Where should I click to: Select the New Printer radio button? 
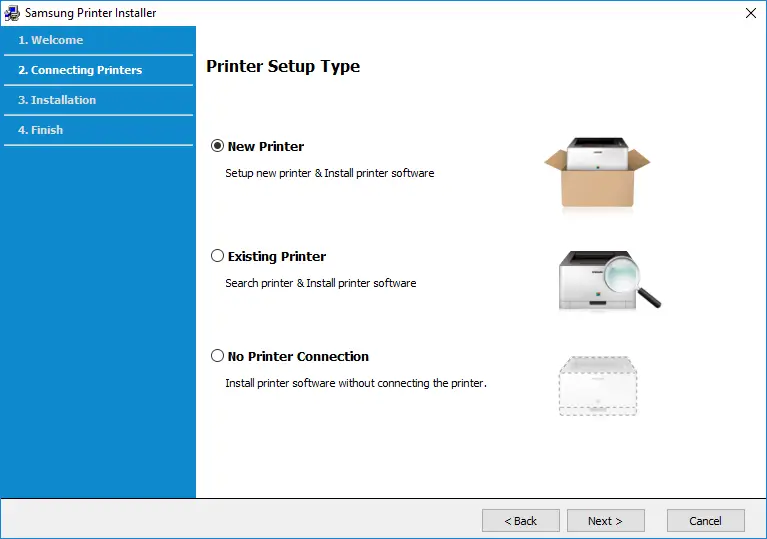click(x=218, y=146)
